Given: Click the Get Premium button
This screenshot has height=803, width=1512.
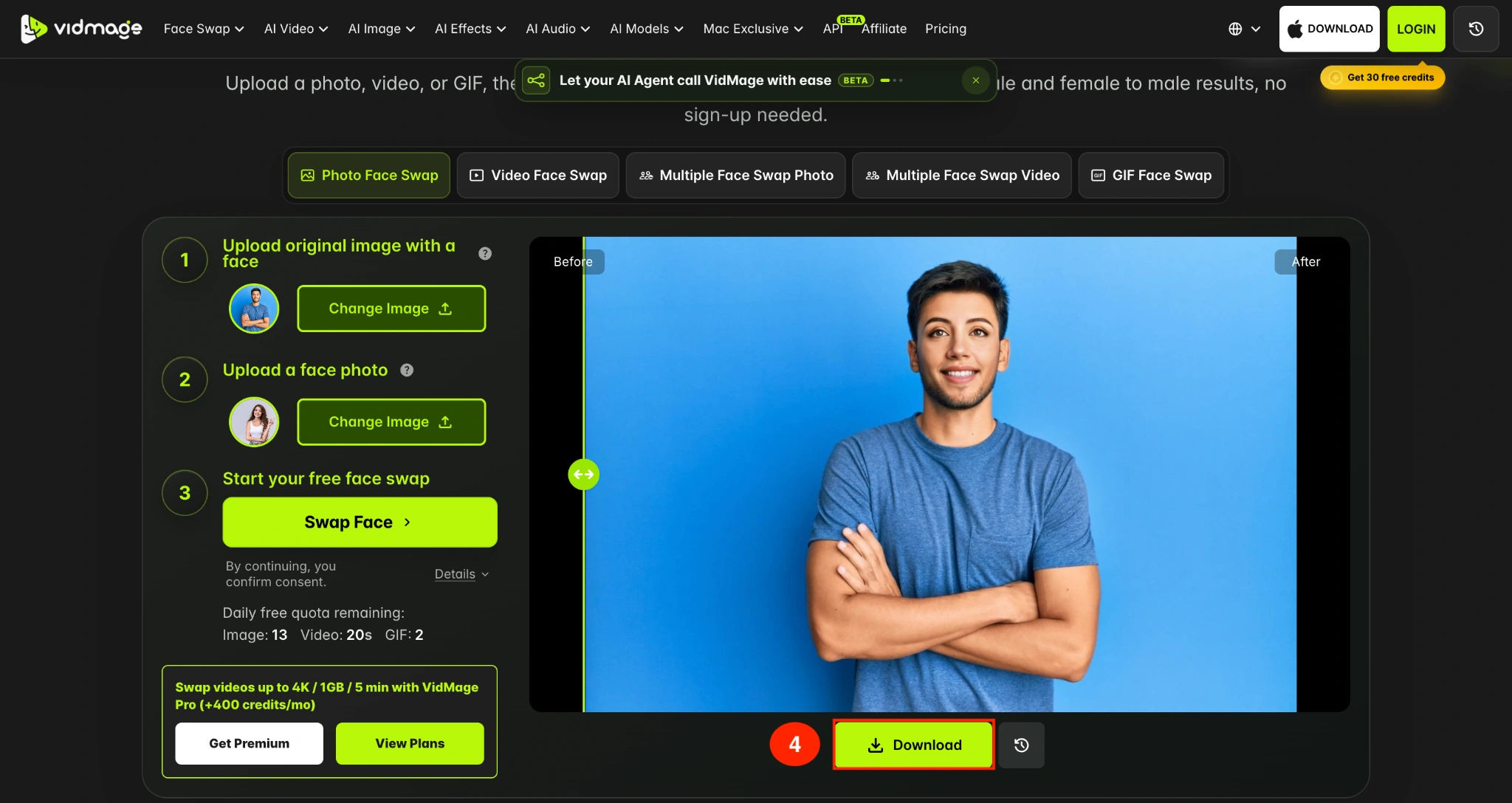Looking at the screenshot, I should click(x=249, y=743).
